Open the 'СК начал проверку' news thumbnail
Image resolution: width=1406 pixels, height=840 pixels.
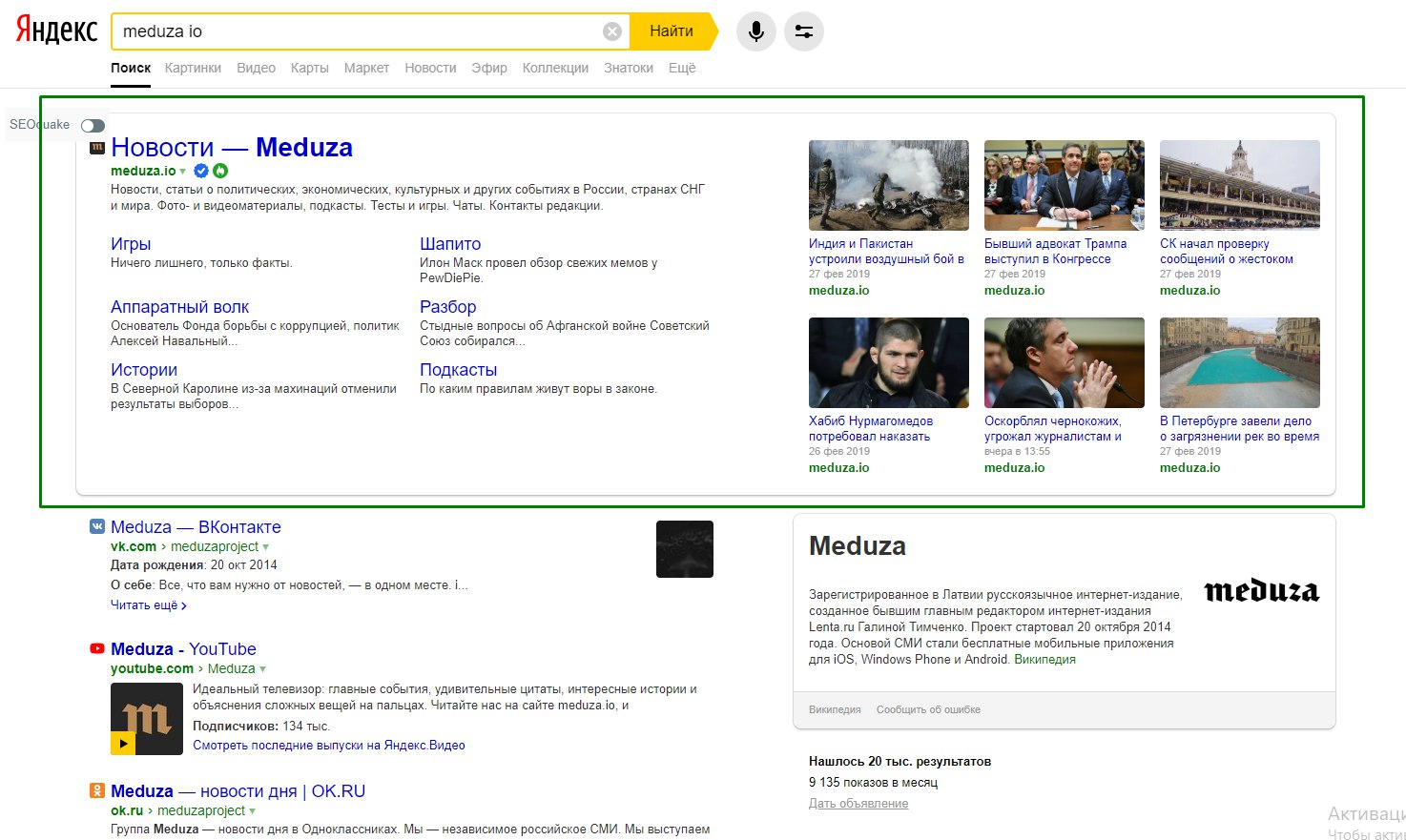click(x=1240, y=185)
